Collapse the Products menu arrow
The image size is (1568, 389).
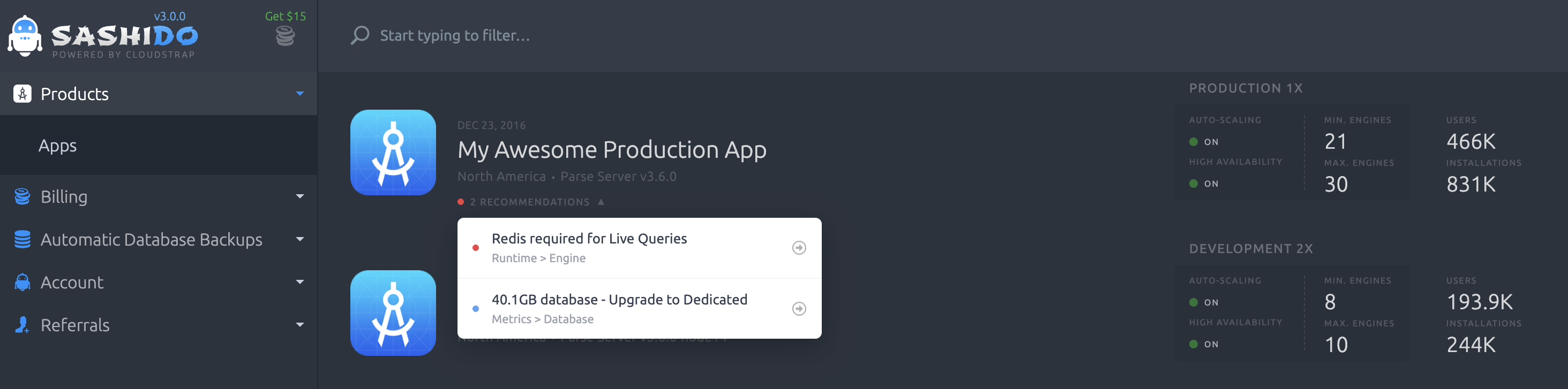[x=299, y=94]
